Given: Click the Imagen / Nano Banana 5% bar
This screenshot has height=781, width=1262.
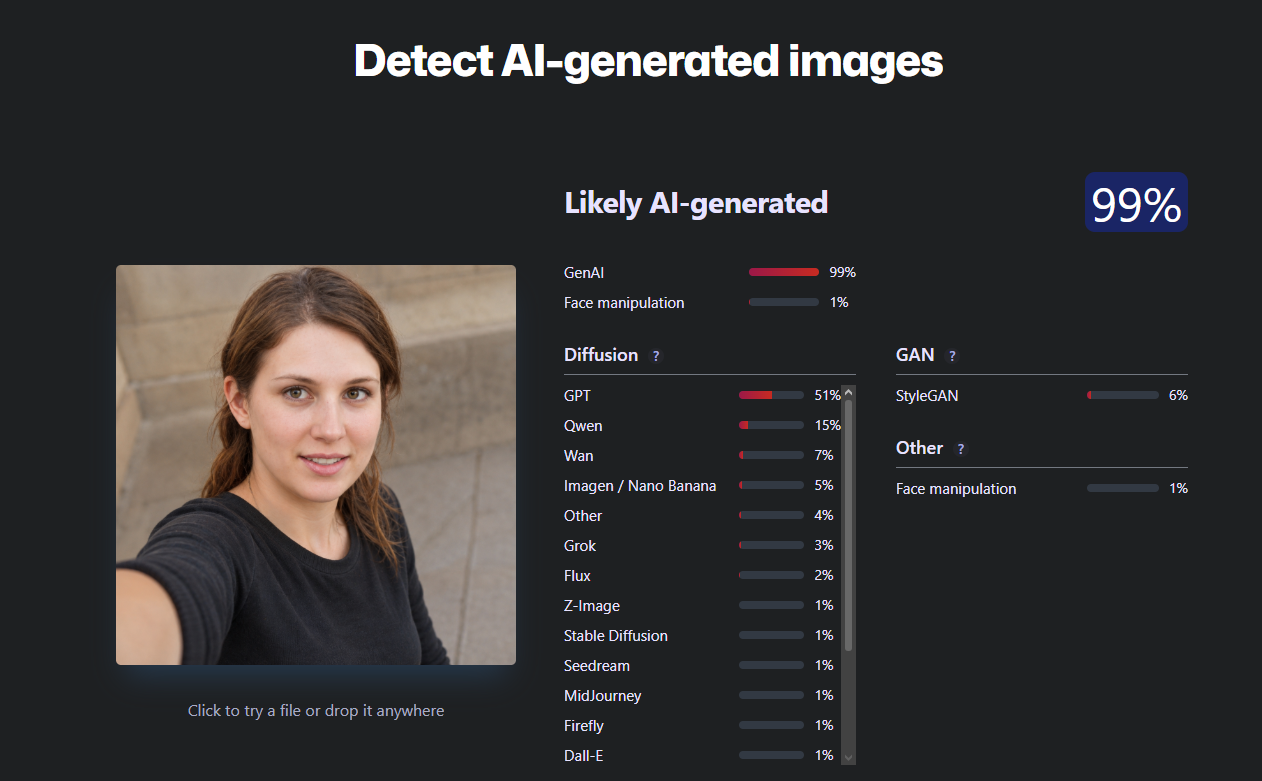Looking at the screenshot, I should click(771, 486).
